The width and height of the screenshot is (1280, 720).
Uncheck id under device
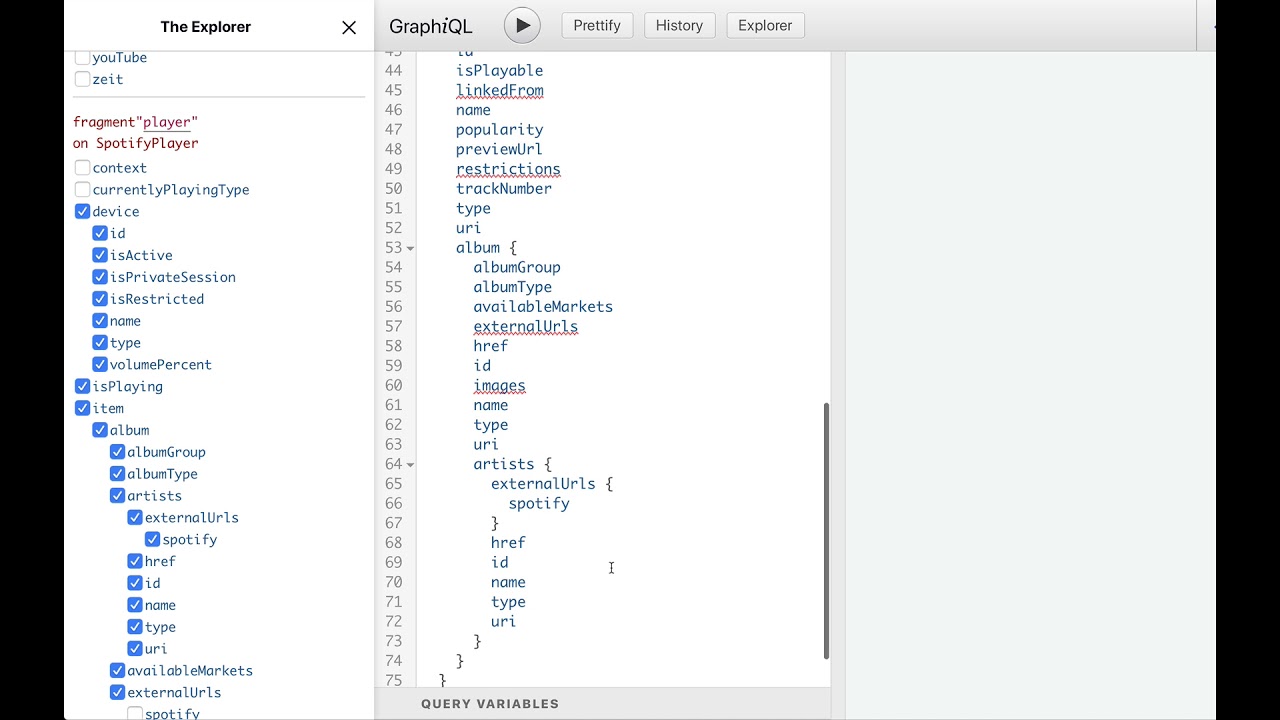100,234
